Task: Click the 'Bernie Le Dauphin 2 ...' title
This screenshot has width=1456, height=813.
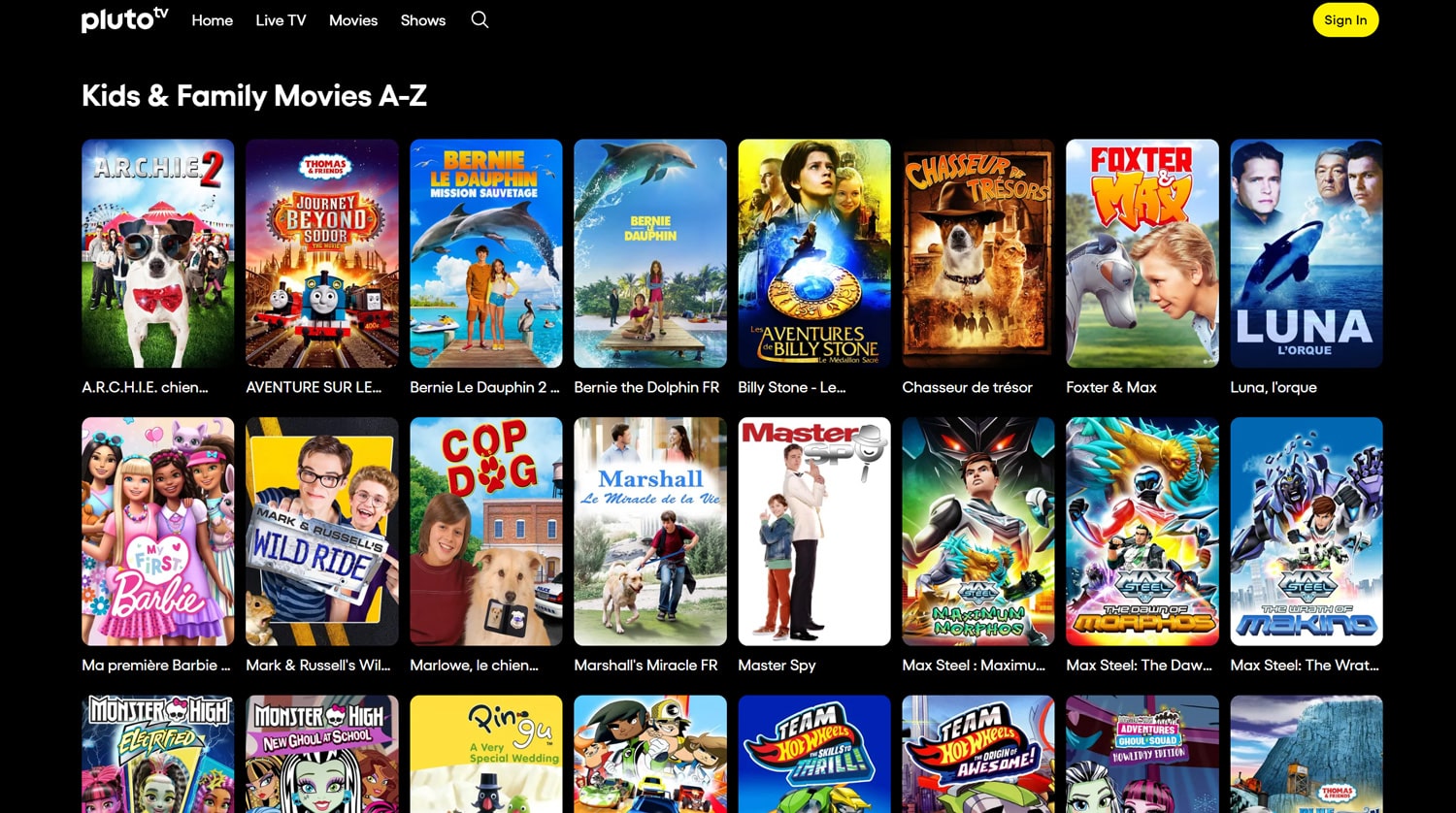Action: pos(484,387)
